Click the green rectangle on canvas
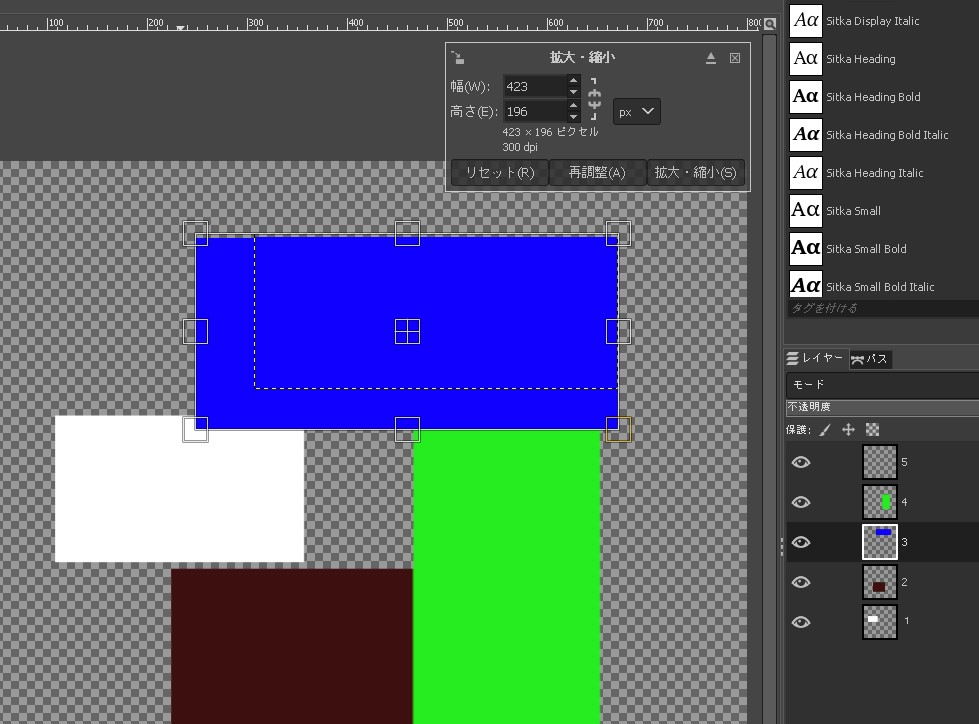Image resolution: width=979 pixels, height=724 pixels. [x=507, y=577]
